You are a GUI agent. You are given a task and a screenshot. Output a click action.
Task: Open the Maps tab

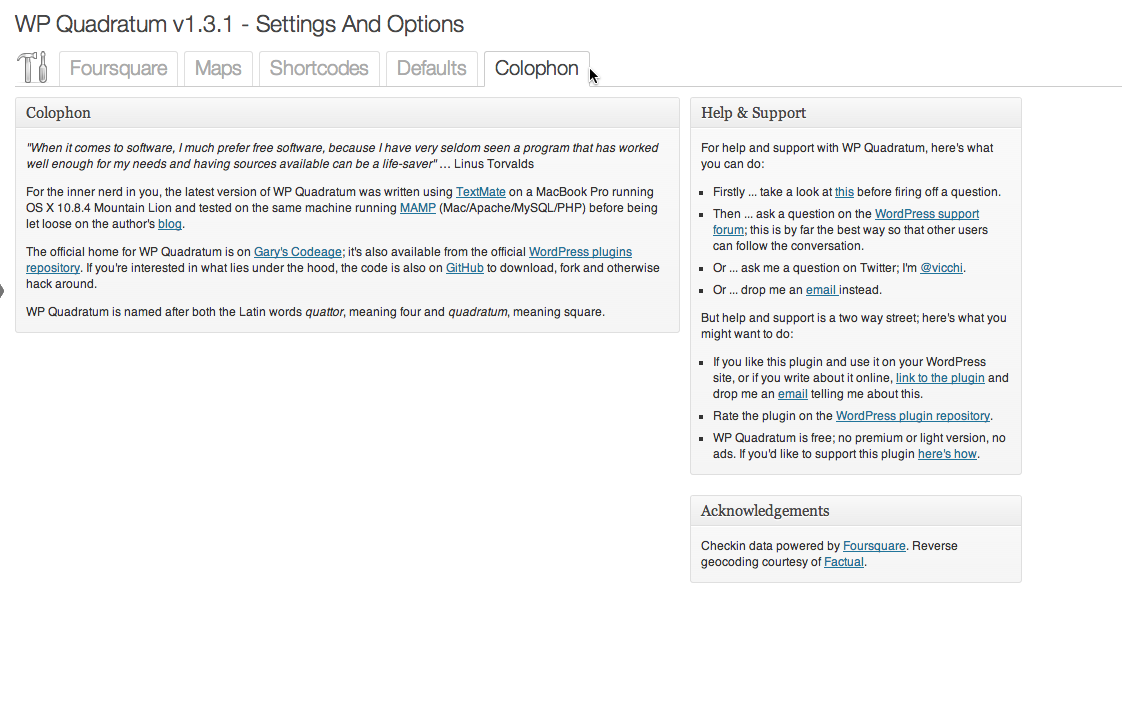point(218,69)
